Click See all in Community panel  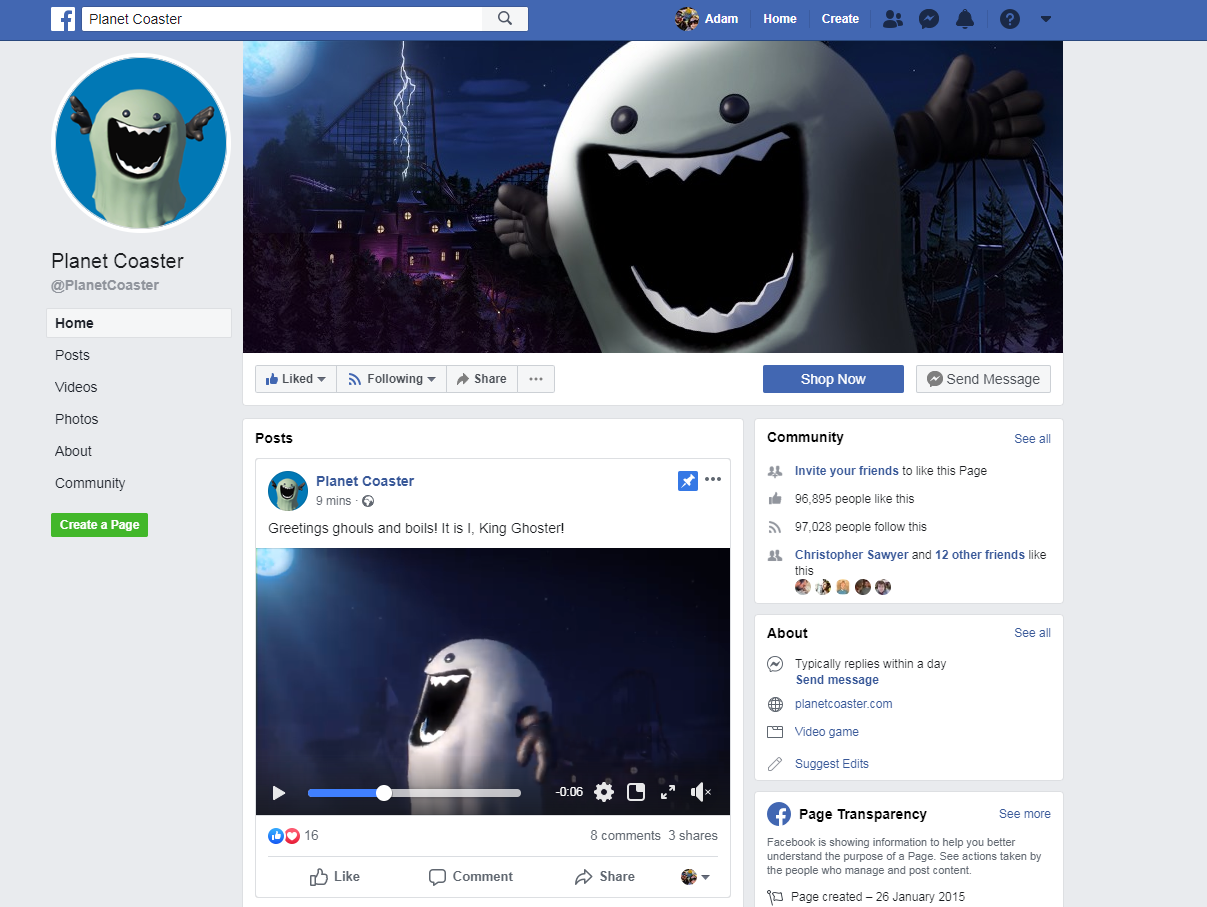(x=1032, y=439)
